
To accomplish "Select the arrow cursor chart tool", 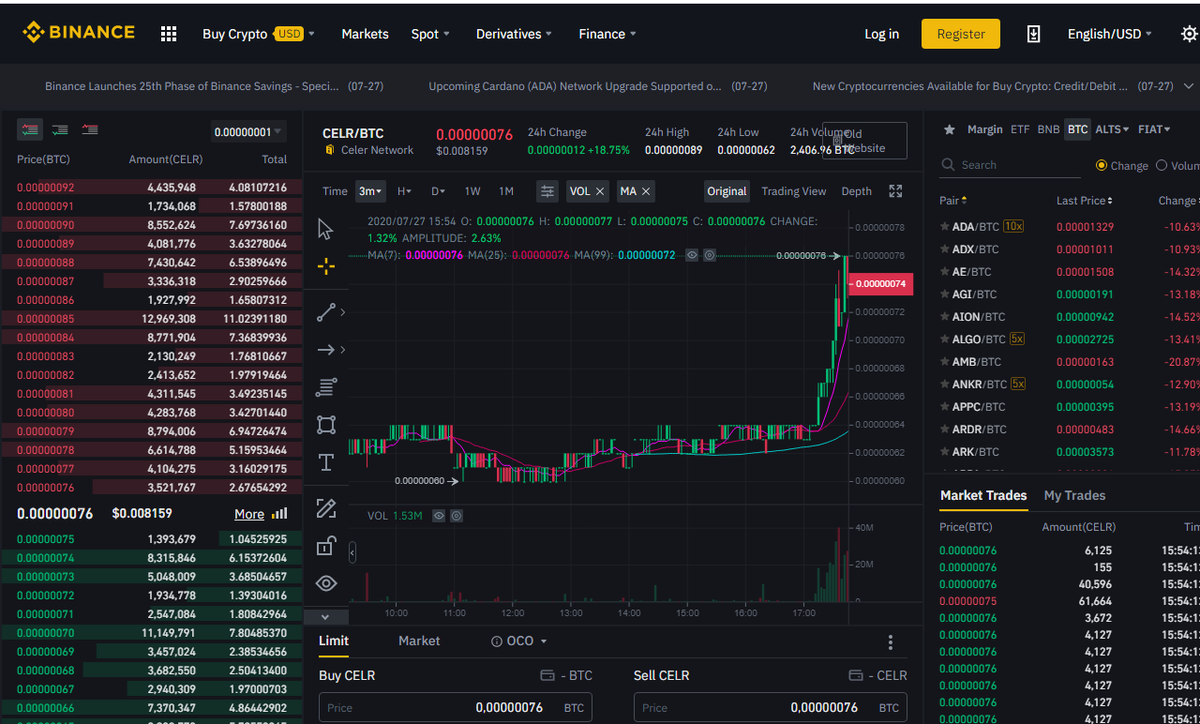I will coord(326,229).
